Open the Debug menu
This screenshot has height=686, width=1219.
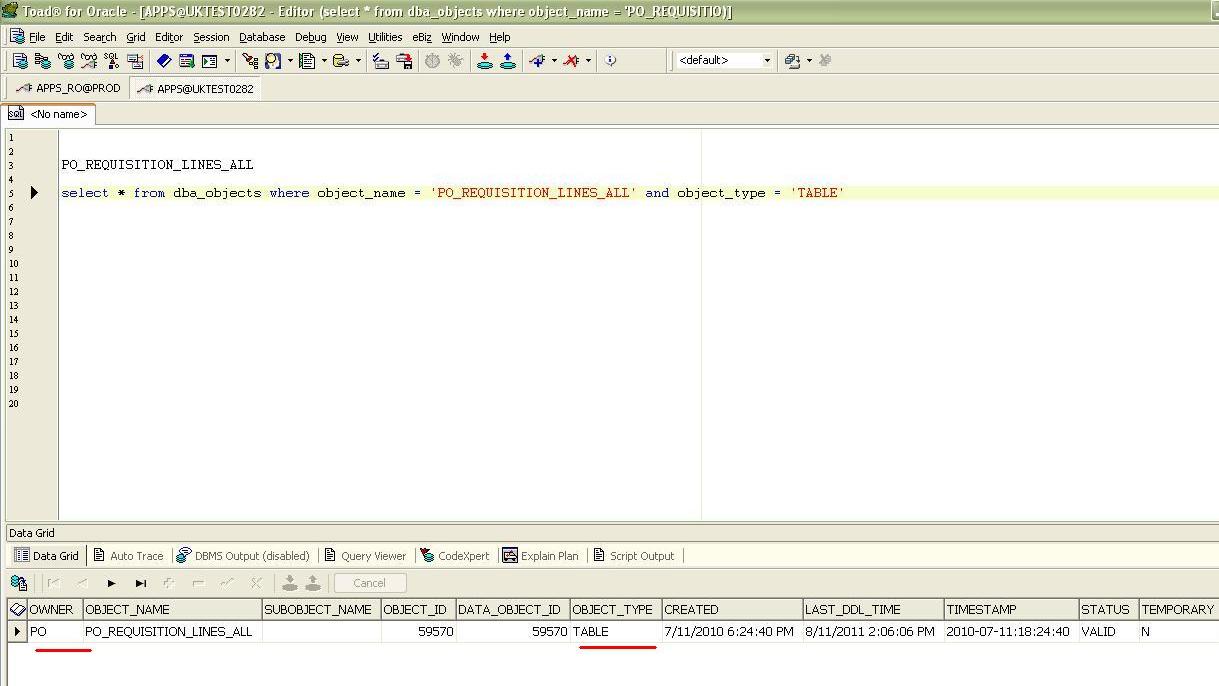tap(310, 37)
